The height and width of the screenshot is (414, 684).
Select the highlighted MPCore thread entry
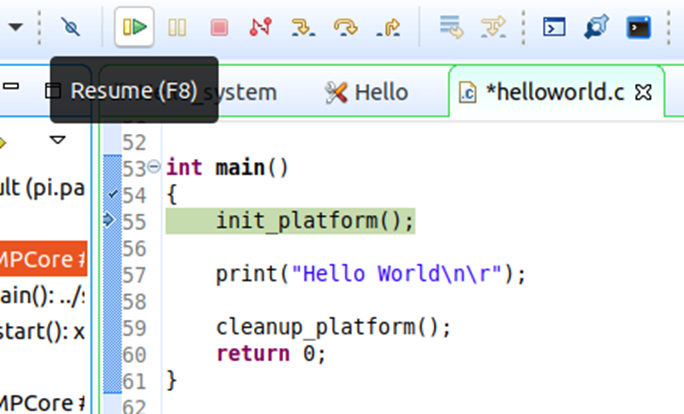coord(44,260)
